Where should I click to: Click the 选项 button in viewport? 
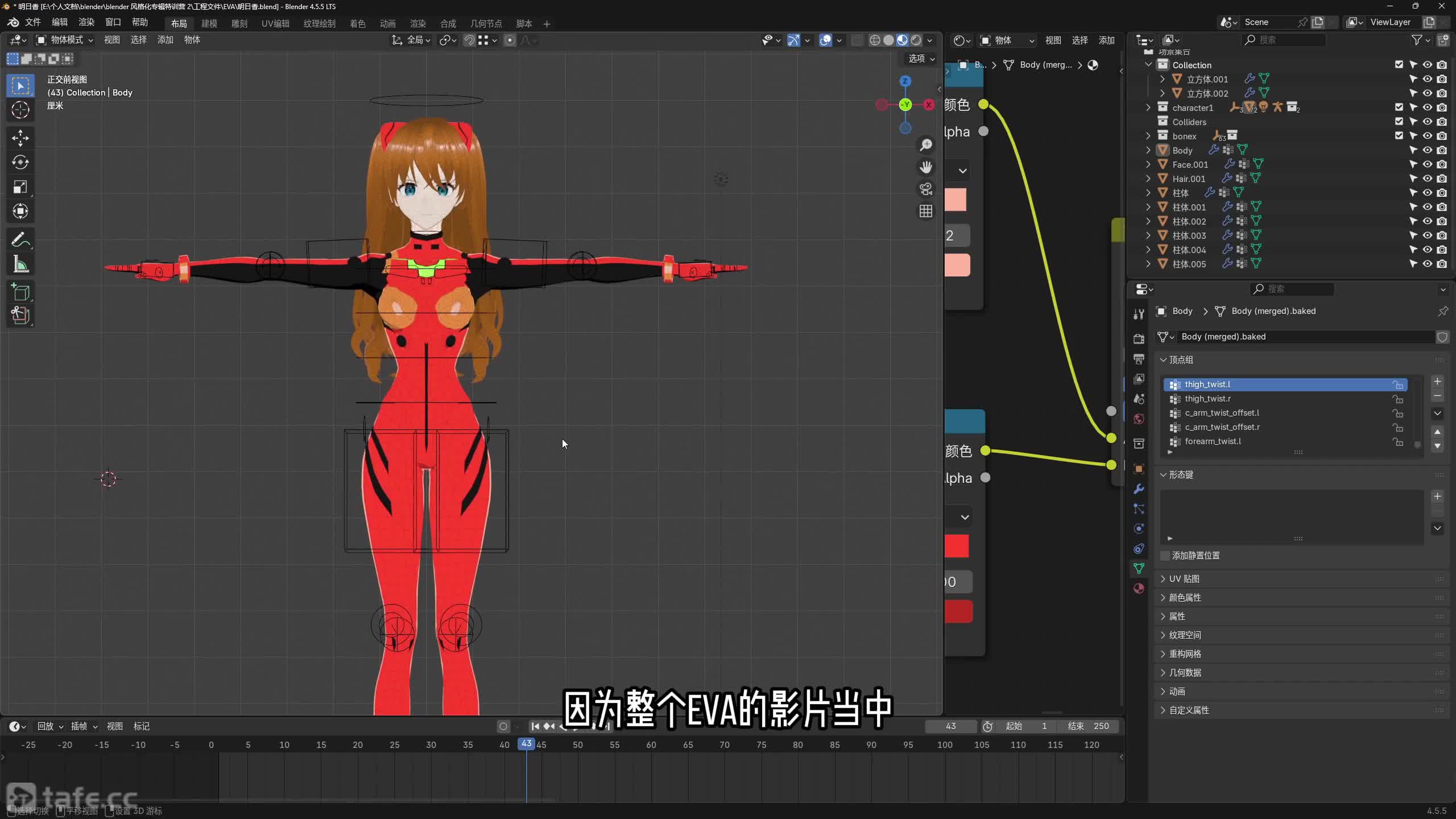(920, 59)
